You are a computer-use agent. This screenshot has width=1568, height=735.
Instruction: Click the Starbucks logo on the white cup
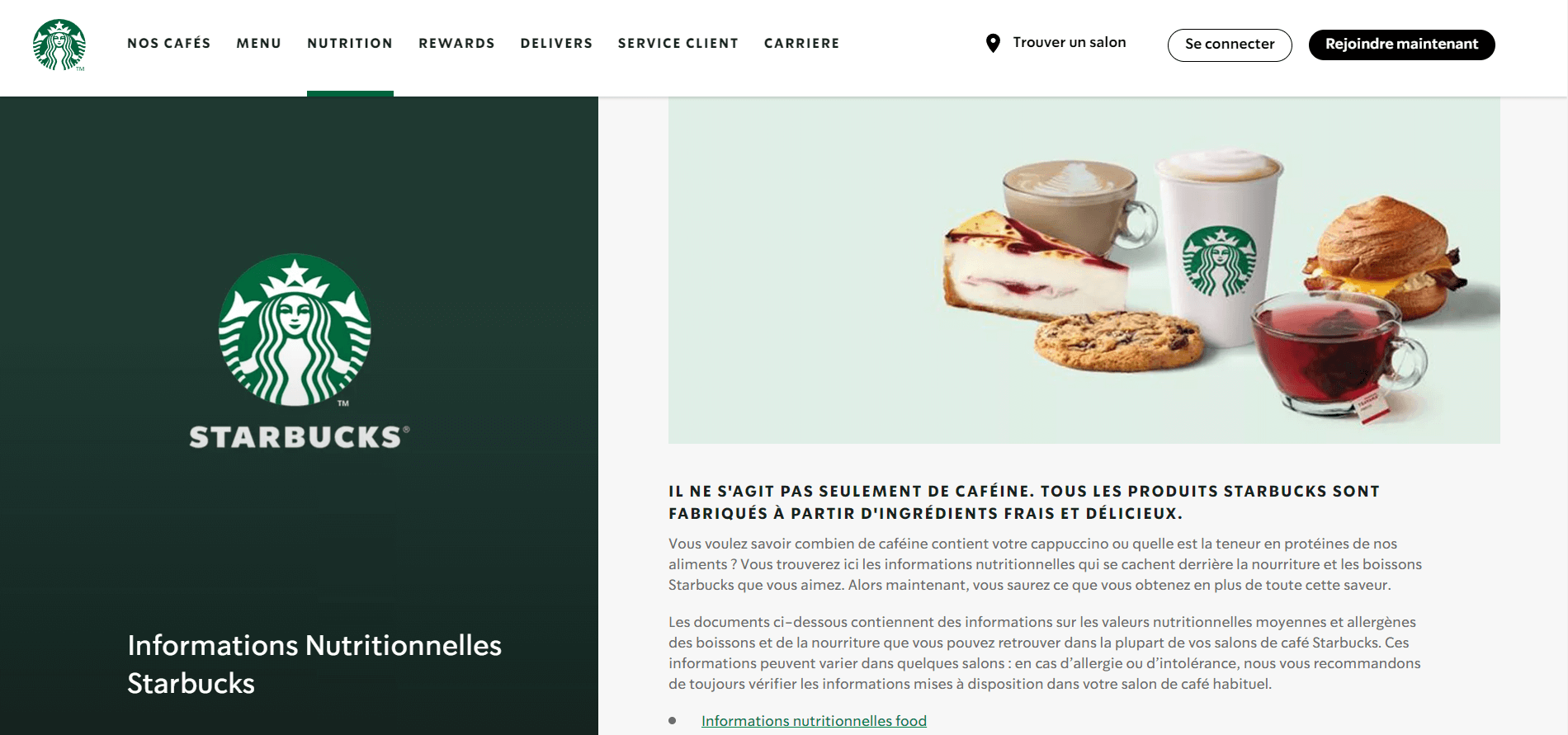point(1220,261)
